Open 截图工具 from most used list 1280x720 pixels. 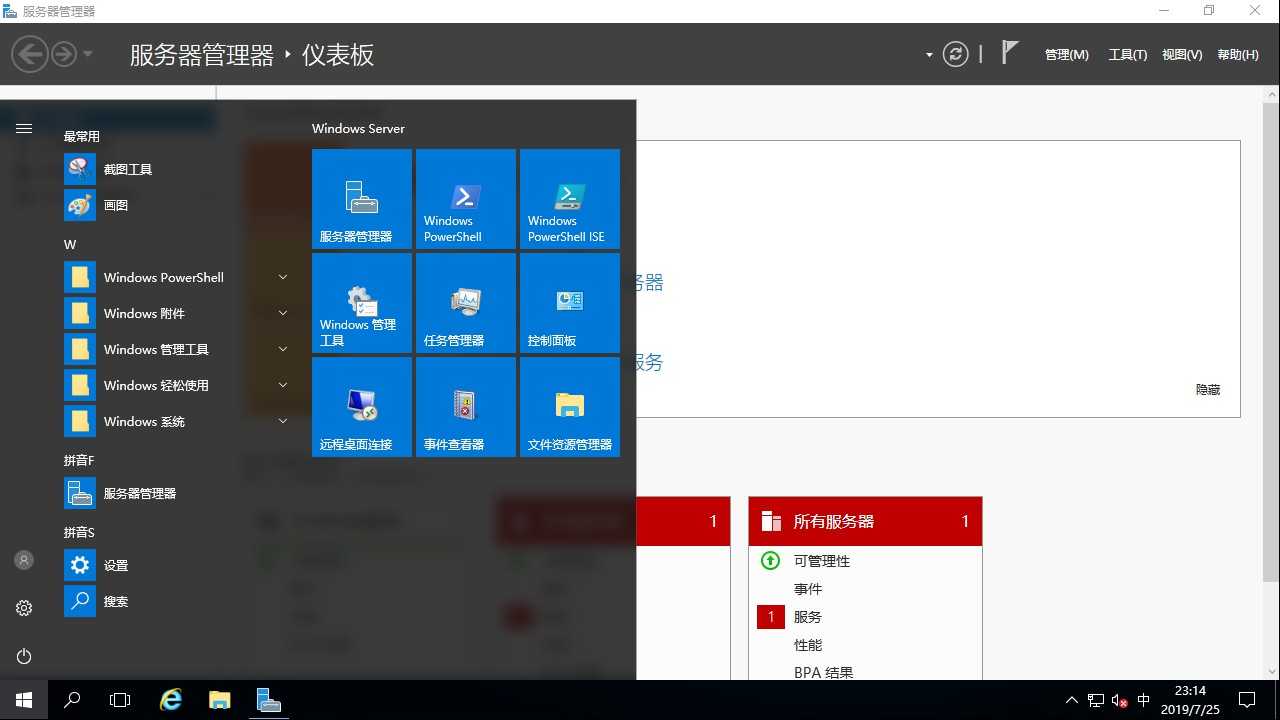(x=176, y=170)
